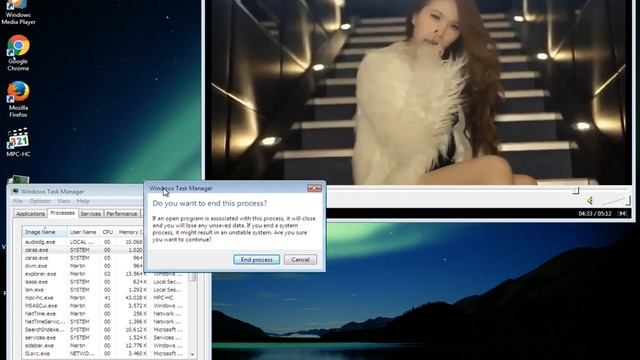Image resolution: width=640 pixels, height=360 pixels.
Task: Select the lsm.exe process row
Action: click(106, 290)
